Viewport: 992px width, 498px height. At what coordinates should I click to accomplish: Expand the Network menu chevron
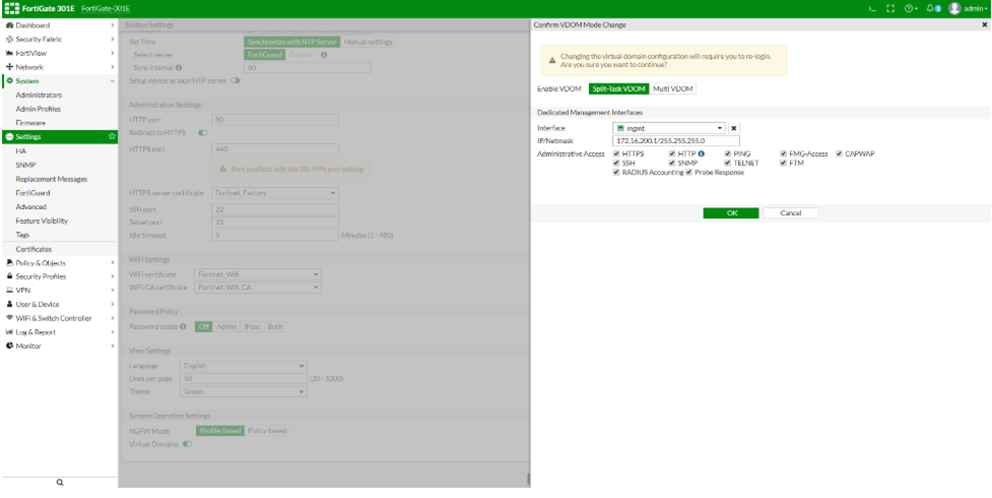113,67
